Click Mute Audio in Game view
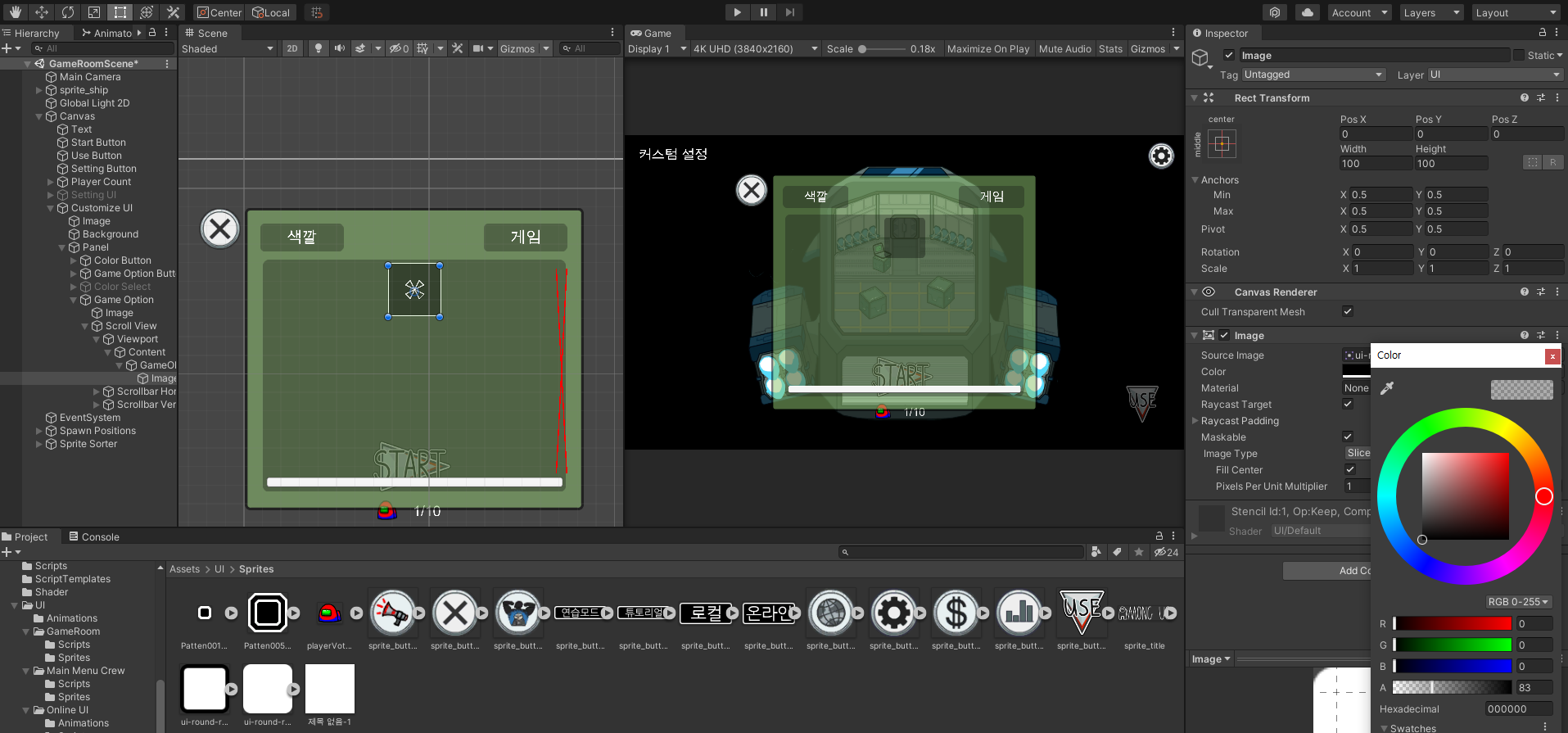Screen dimensions: 1568x733 (x=1064, y=48)
